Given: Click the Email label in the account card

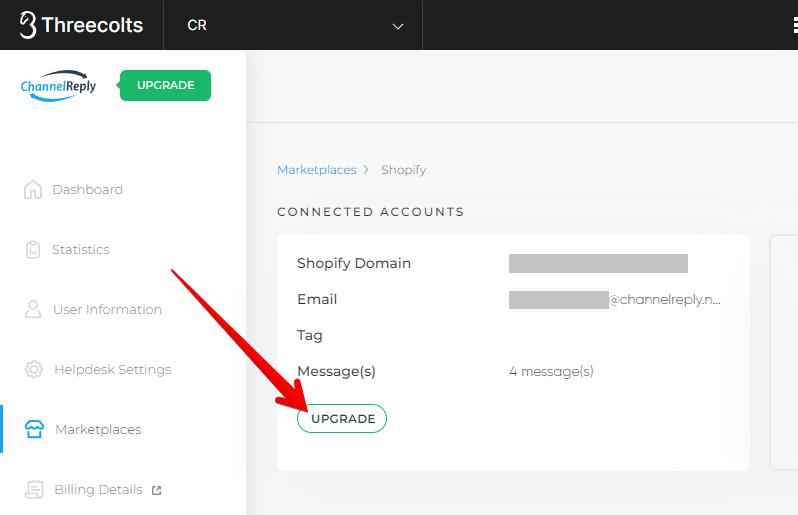Looking at the screenshot, I should click(317, 299).
